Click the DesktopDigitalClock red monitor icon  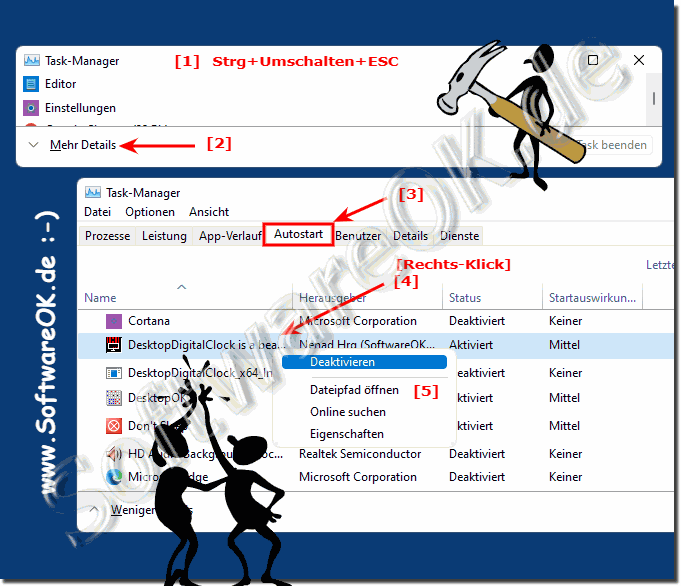click(x=114, y=345)
